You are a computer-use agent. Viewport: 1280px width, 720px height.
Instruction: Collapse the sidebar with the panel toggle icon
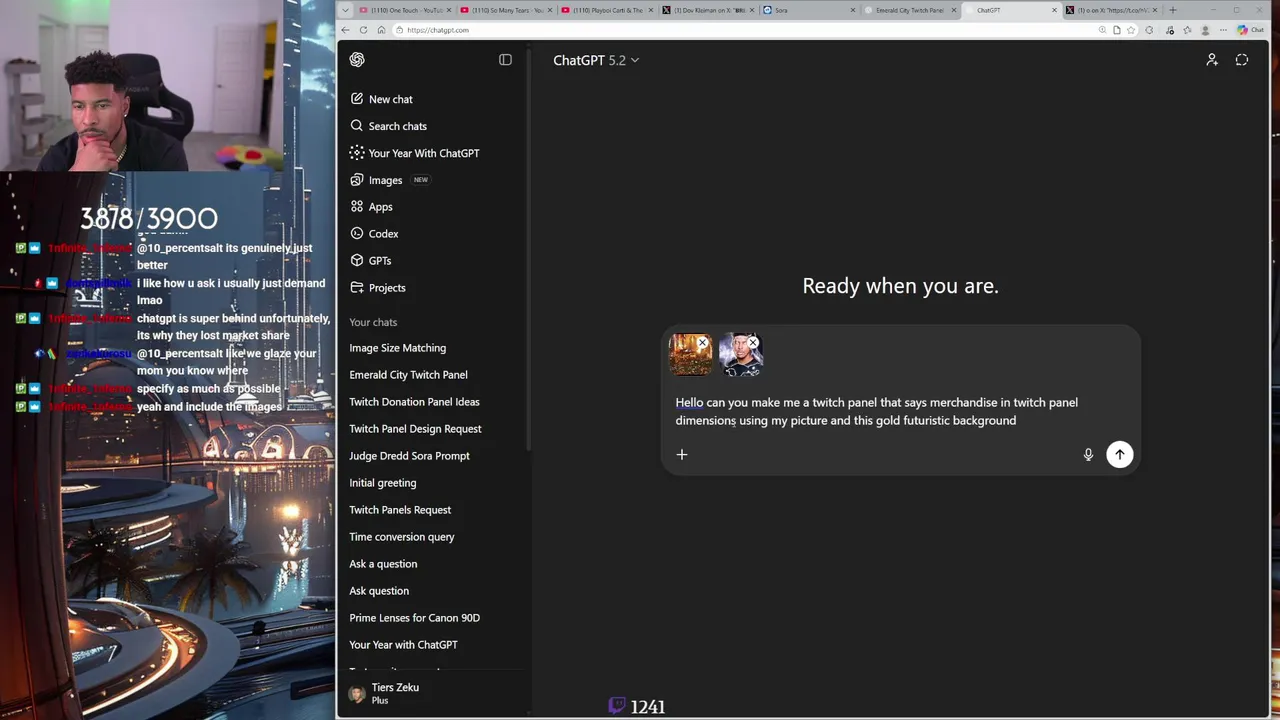tap(505, 60)
